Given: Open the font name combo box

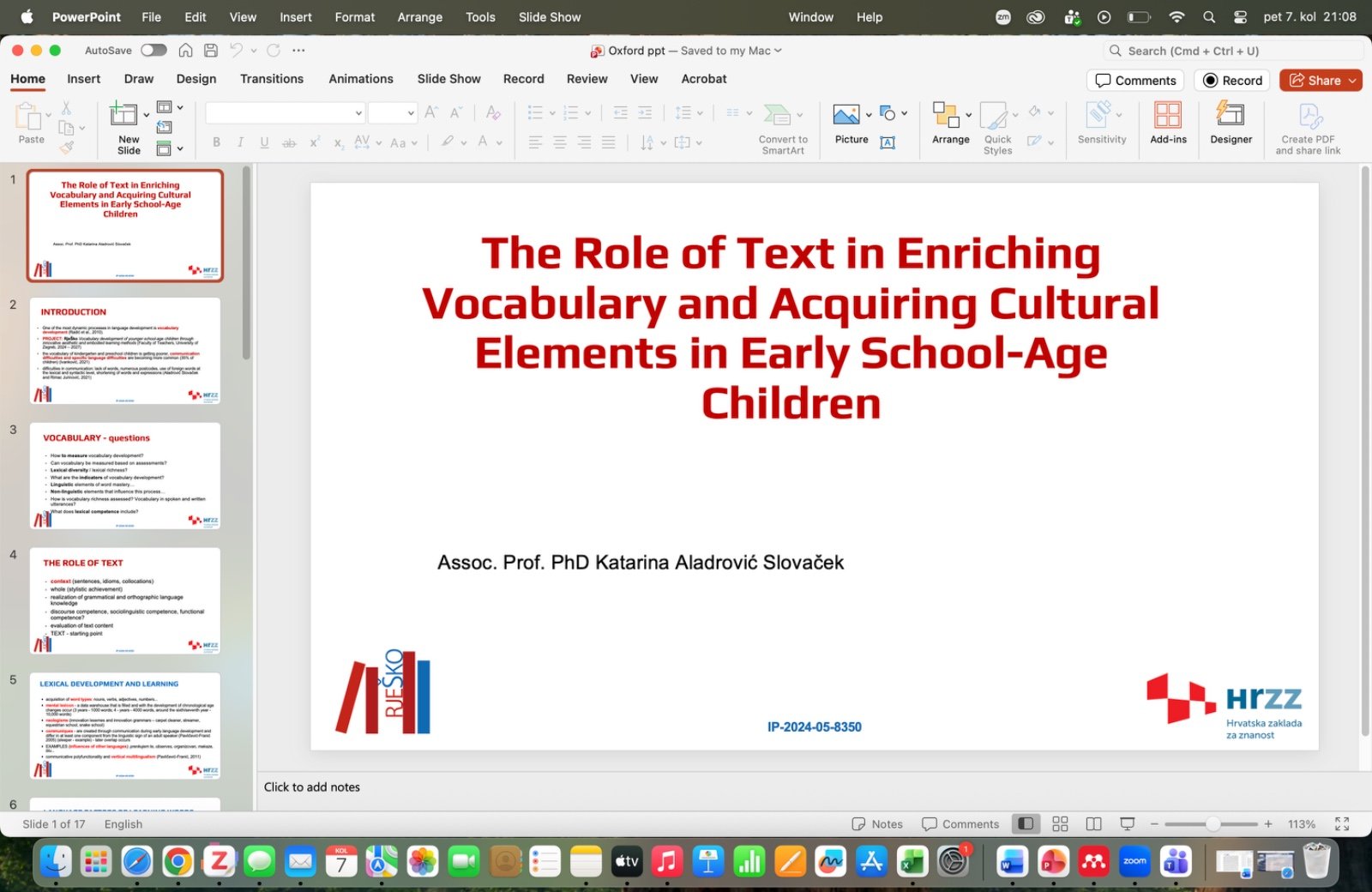Looking at the screenshot, I should click(x=286, y=112).
